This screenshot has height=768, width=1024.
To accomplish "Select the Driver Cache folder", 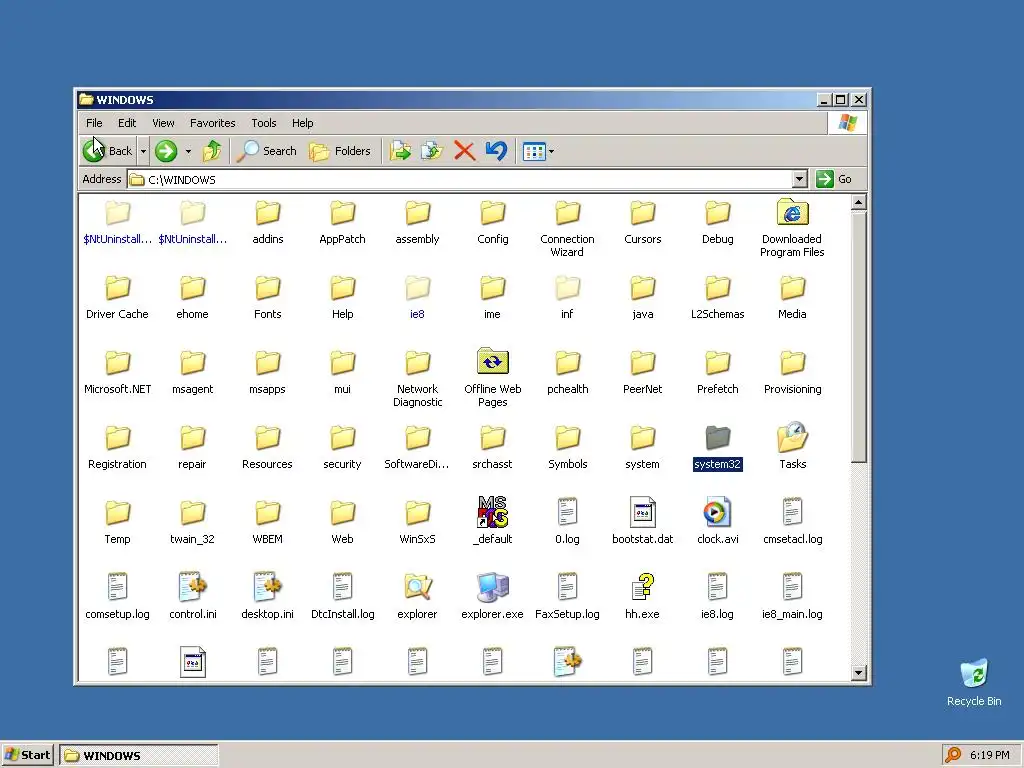I will (118, 297).
